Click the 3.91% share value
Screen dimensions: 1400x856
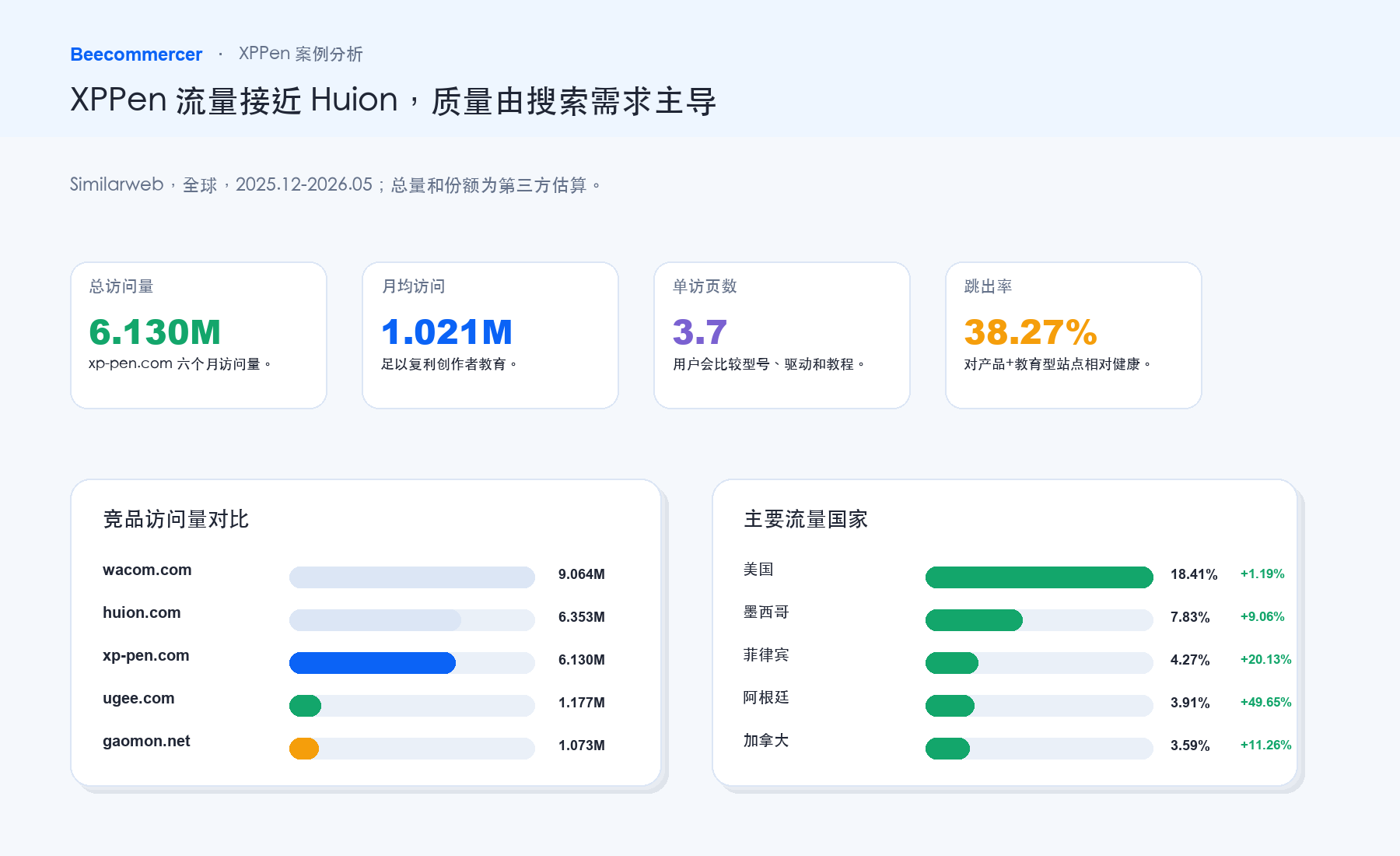click(x=1190, y=703)
